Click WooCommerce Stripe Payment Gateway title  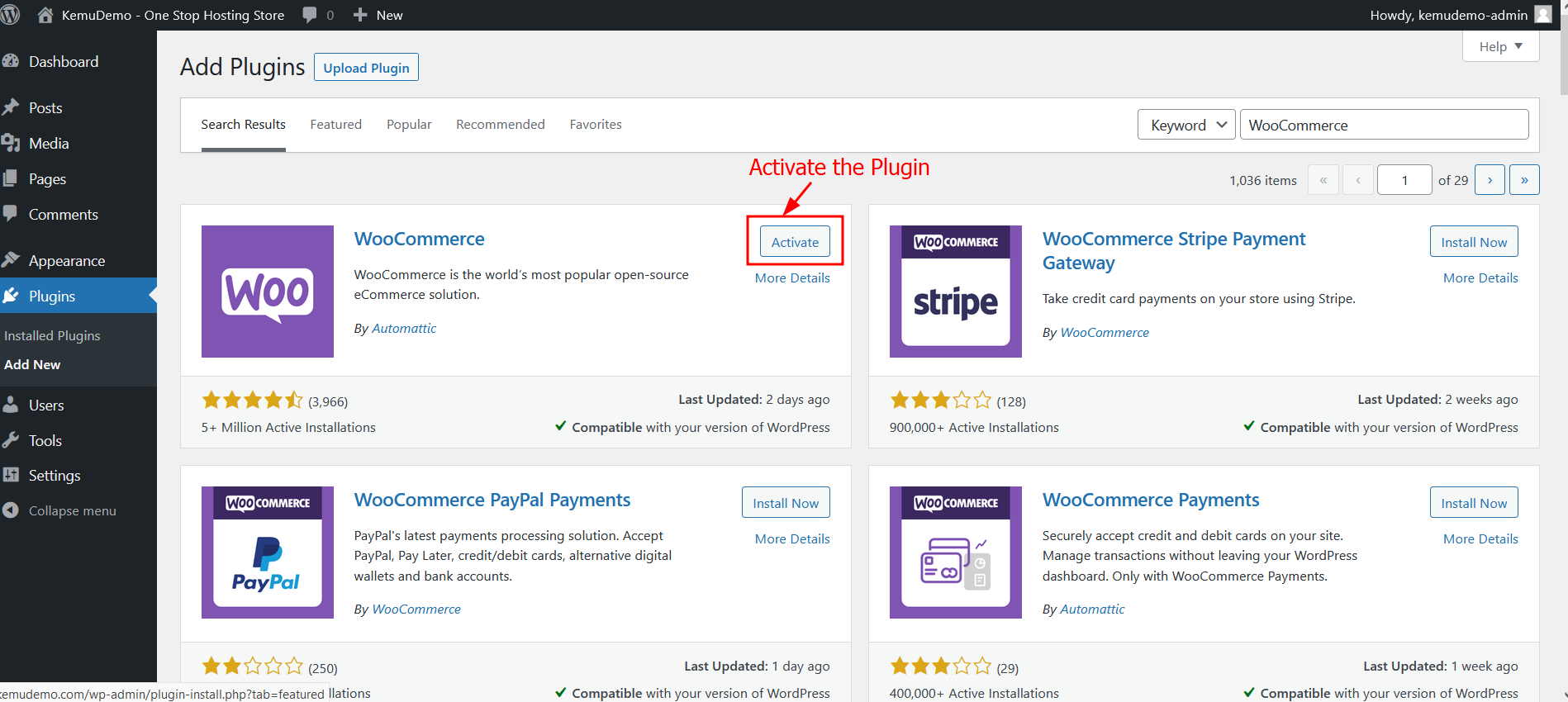tap(1174, 251)
